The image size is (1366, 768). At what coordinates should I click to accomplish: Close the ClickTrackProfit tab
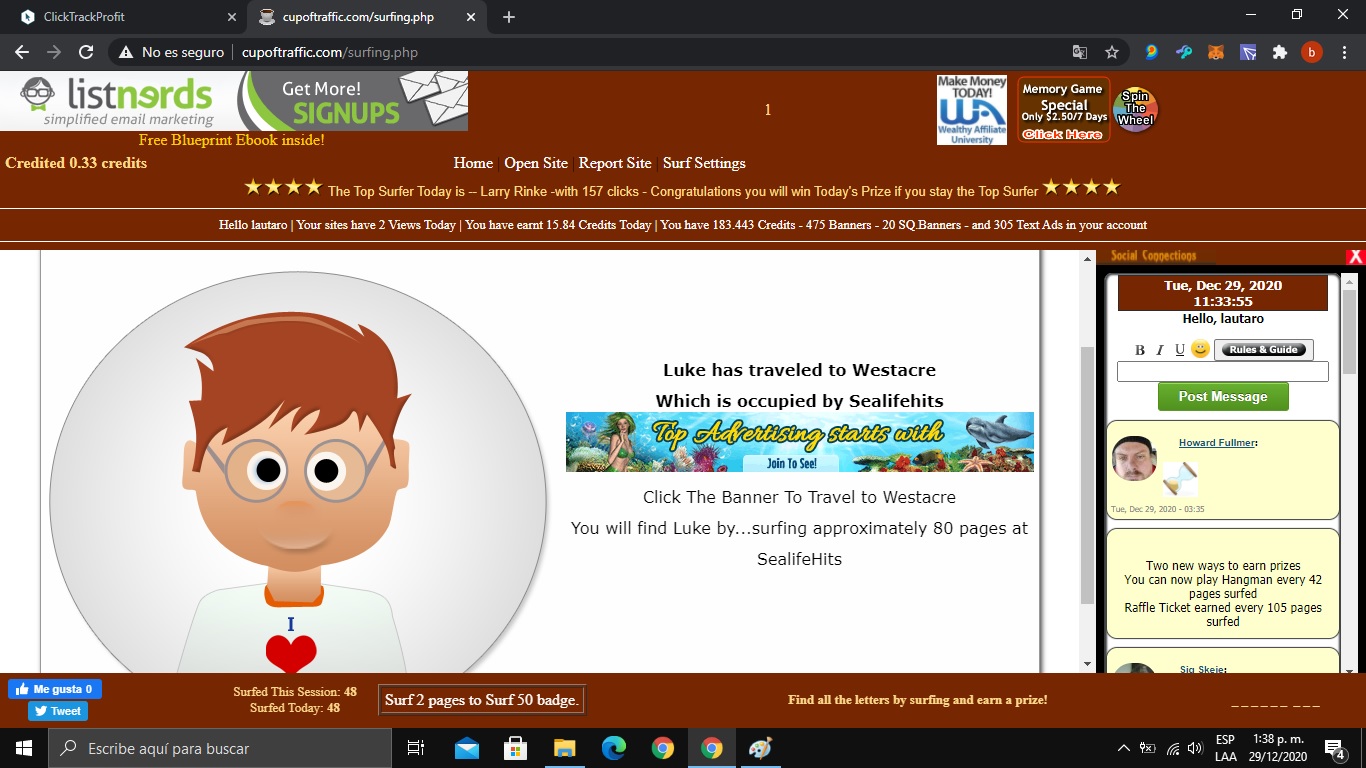pyautogui.click(x=231, y=17)
